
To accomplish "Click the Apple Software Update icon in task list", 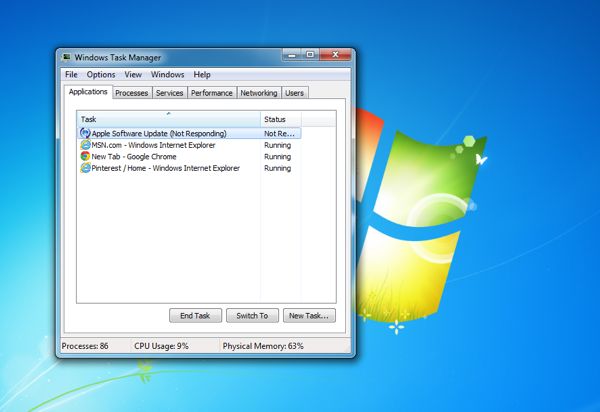I will pyautogui.click(x=85, y=133).
